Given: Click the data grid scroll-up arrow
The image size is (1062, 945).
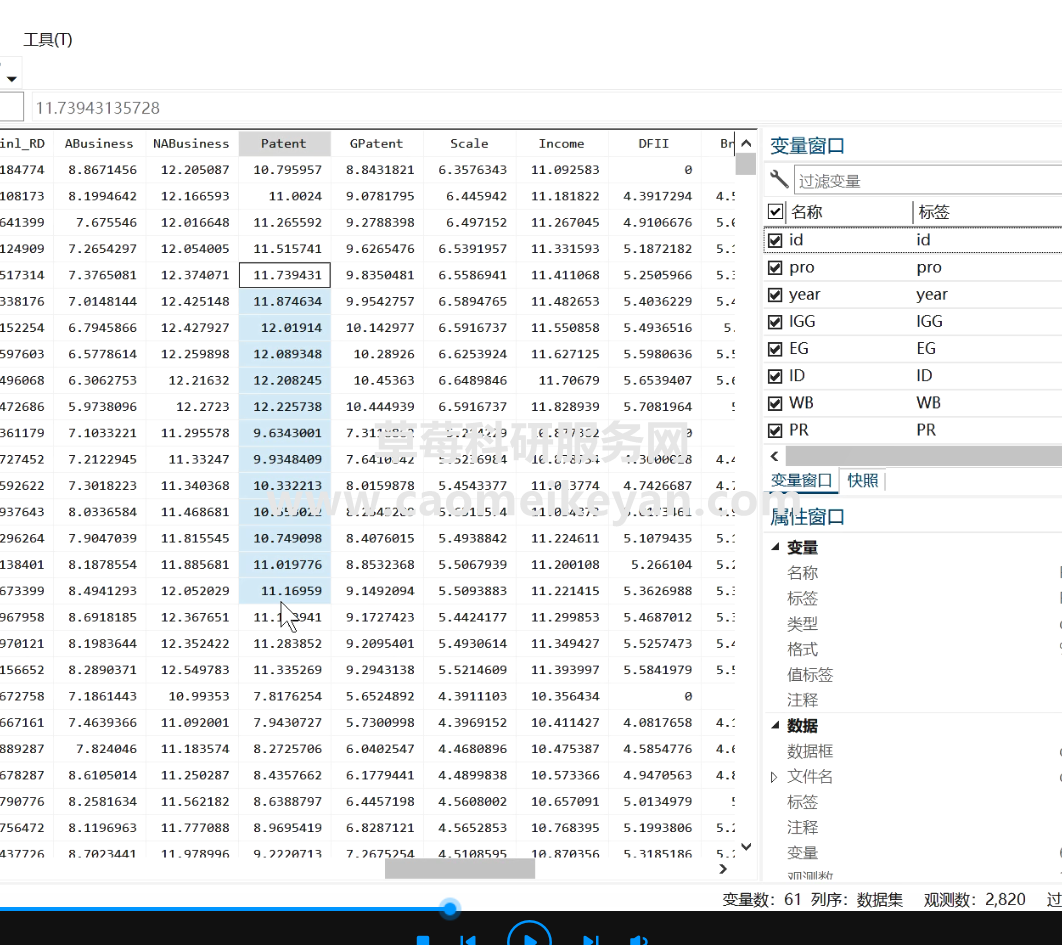Looking at the screenshot, I should pos(746,143).
